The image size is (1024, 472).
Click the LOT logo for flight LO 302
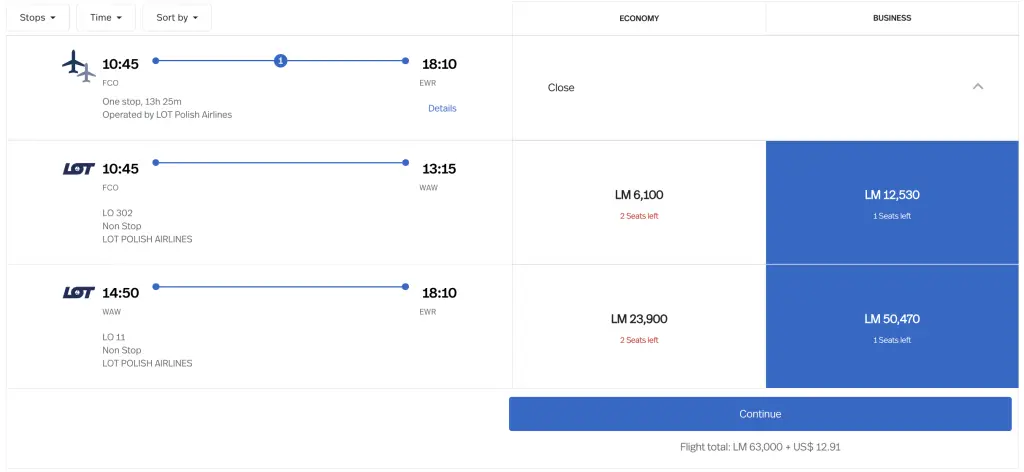[x=78, y=169]
